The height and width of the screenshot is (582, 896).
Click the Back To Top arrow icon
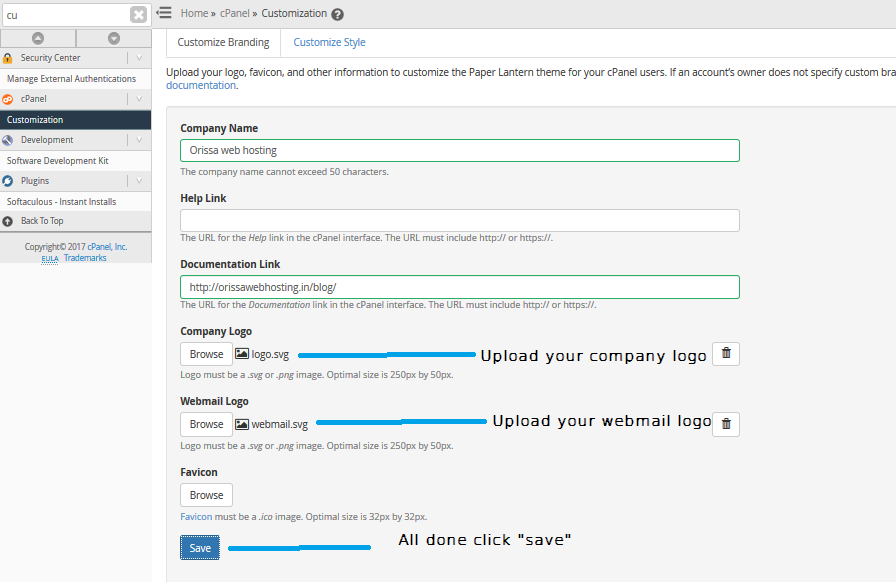coord(7,221)
